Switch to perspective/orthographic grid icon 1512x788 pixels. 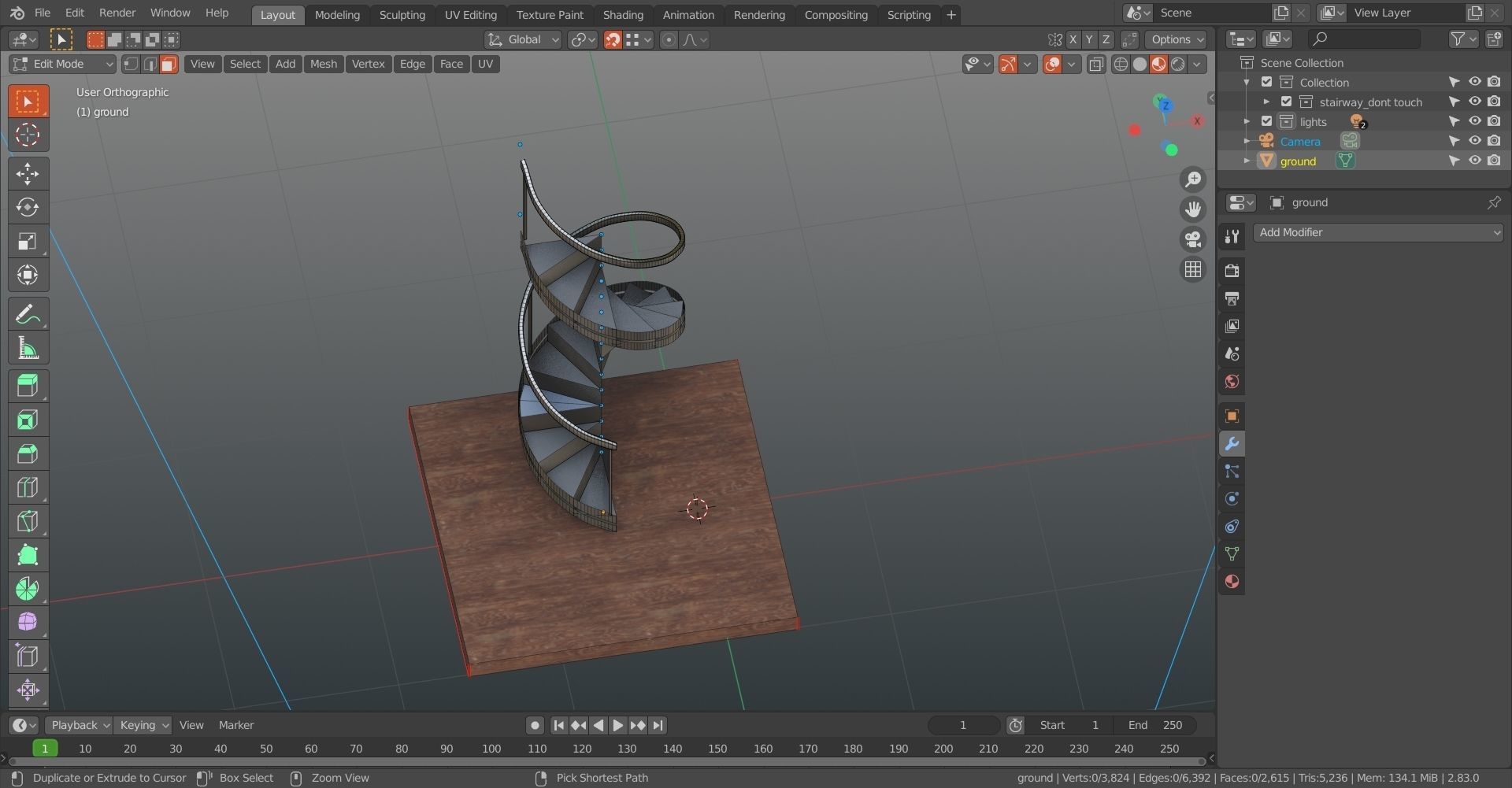[1193, 270]
